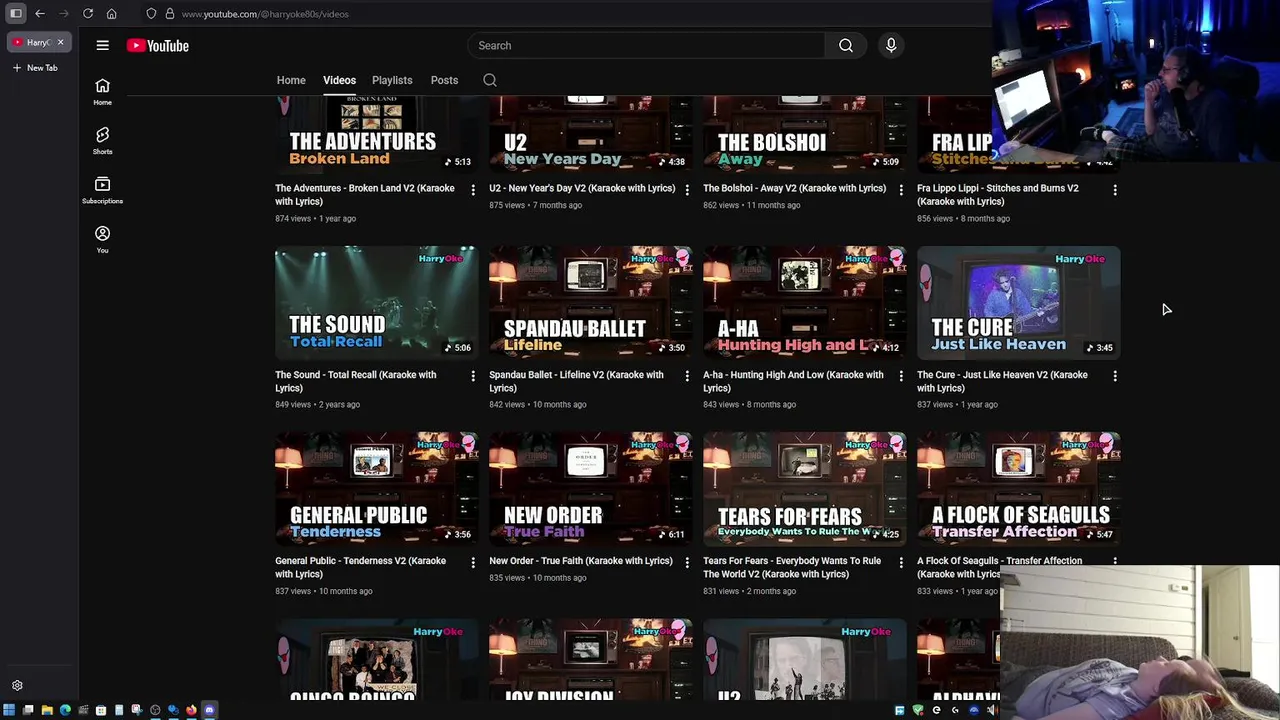Open more options for A-ha Hunting High And Low
Viewport: 1280px width, 720px height.
click(x=901, y=376)
